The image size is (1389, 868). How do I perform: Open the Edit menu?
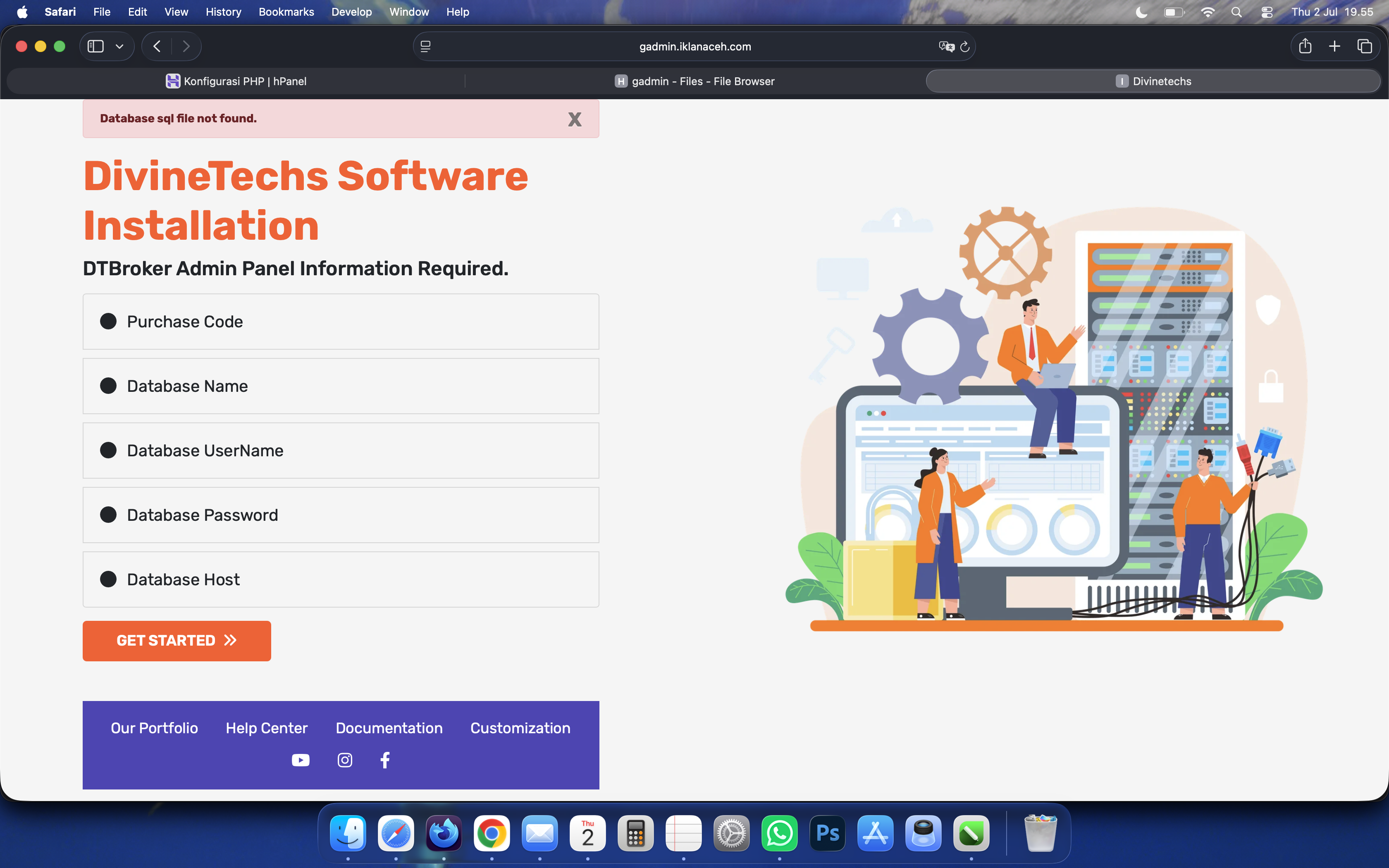tap(138, 12)
